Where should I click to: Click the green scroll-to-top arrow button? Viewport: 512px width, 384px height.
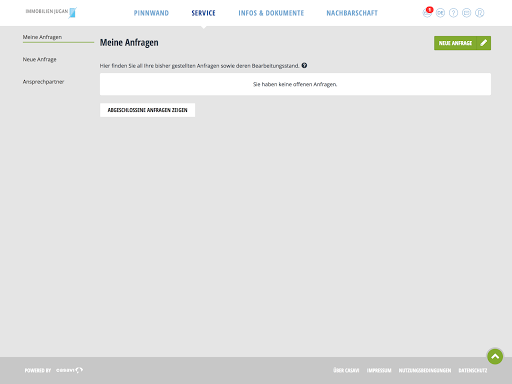(495, 356)
